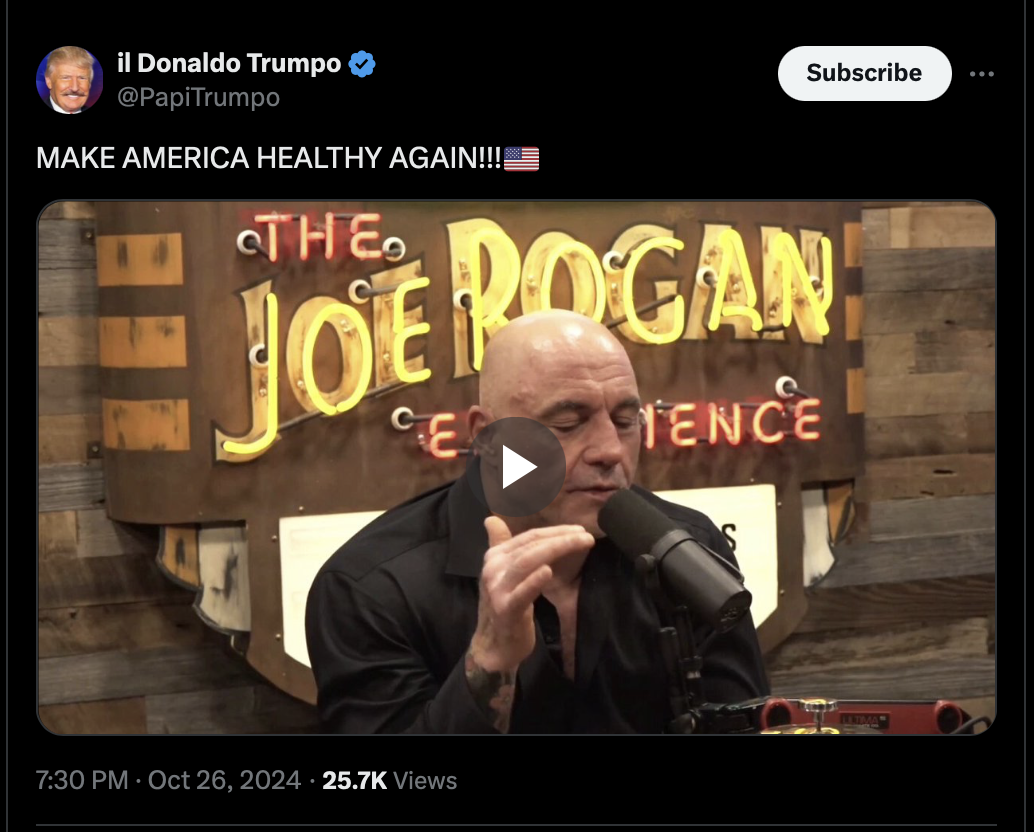Subscribe to il Donaldo Trumpo
Screen dimensions: 1034x832
(x=865, y=73)
